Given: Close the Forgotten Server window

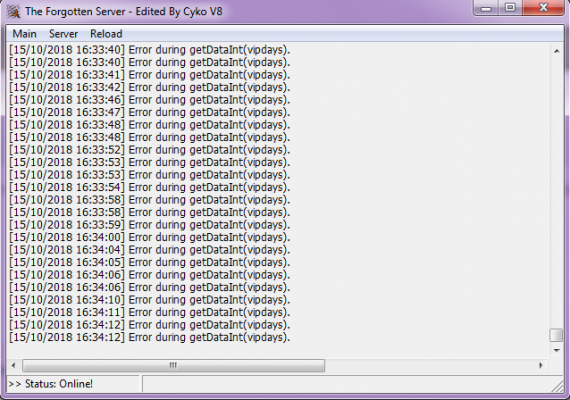Looking at the screenshot, I should point(543,8).
